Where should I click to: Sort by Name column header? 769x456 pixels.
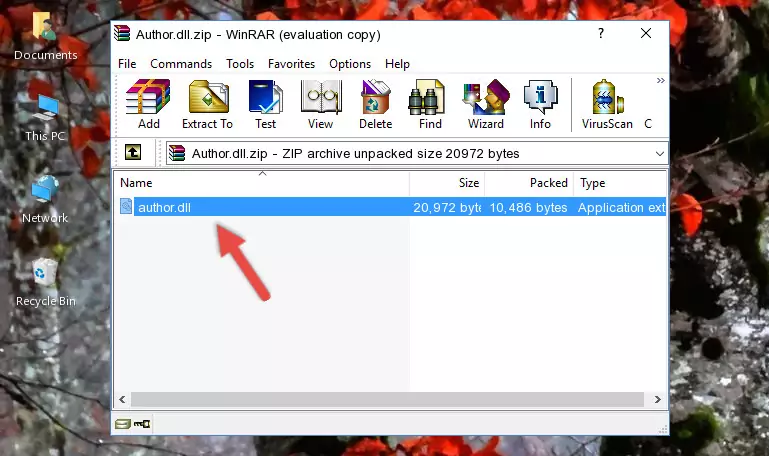[x=262, y=183]
